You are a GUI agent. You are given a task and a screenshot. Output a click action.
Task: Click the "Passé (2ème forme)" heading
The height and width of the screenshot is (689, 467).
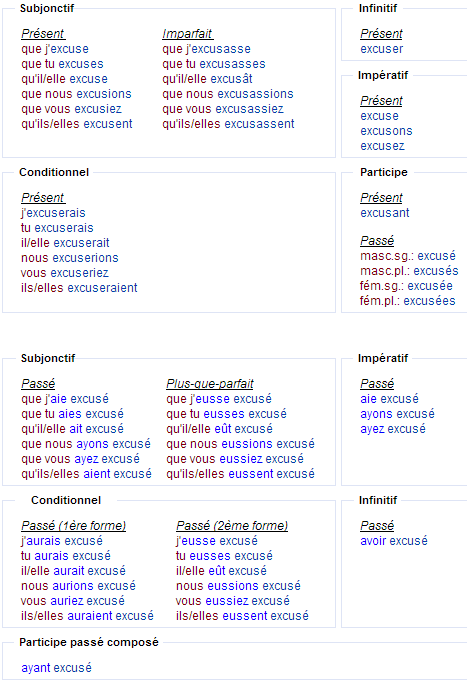click(x=232, y=526)
